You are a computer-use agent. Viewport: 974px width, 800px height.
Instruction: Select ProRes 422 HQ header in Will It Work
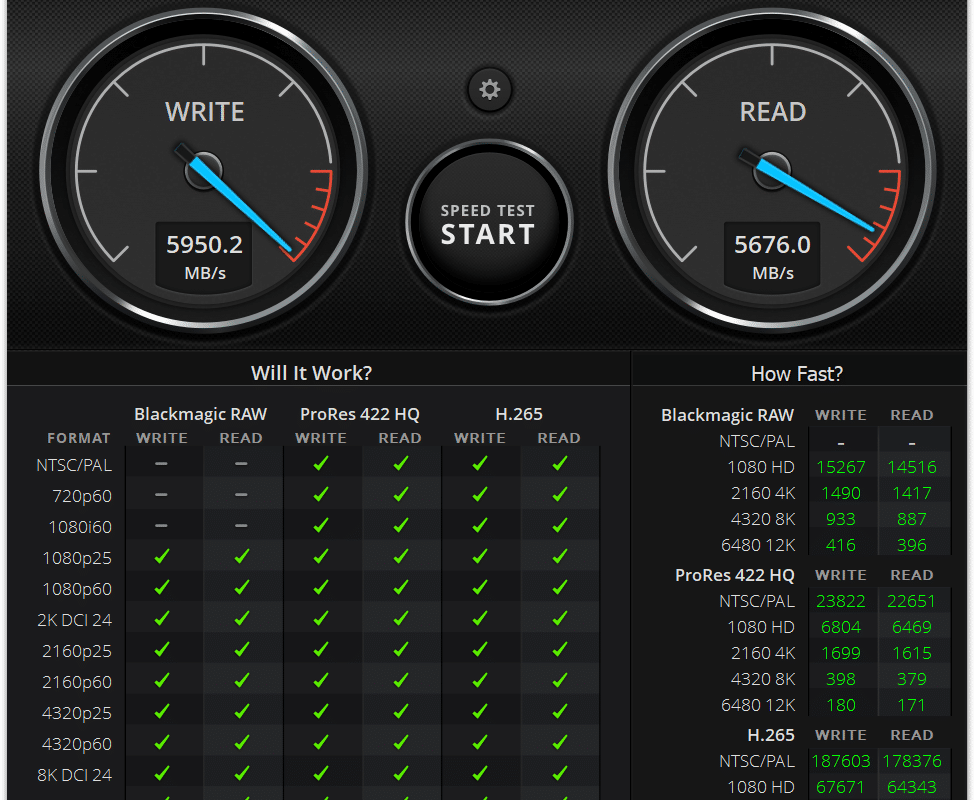click(x=360, y=414)
